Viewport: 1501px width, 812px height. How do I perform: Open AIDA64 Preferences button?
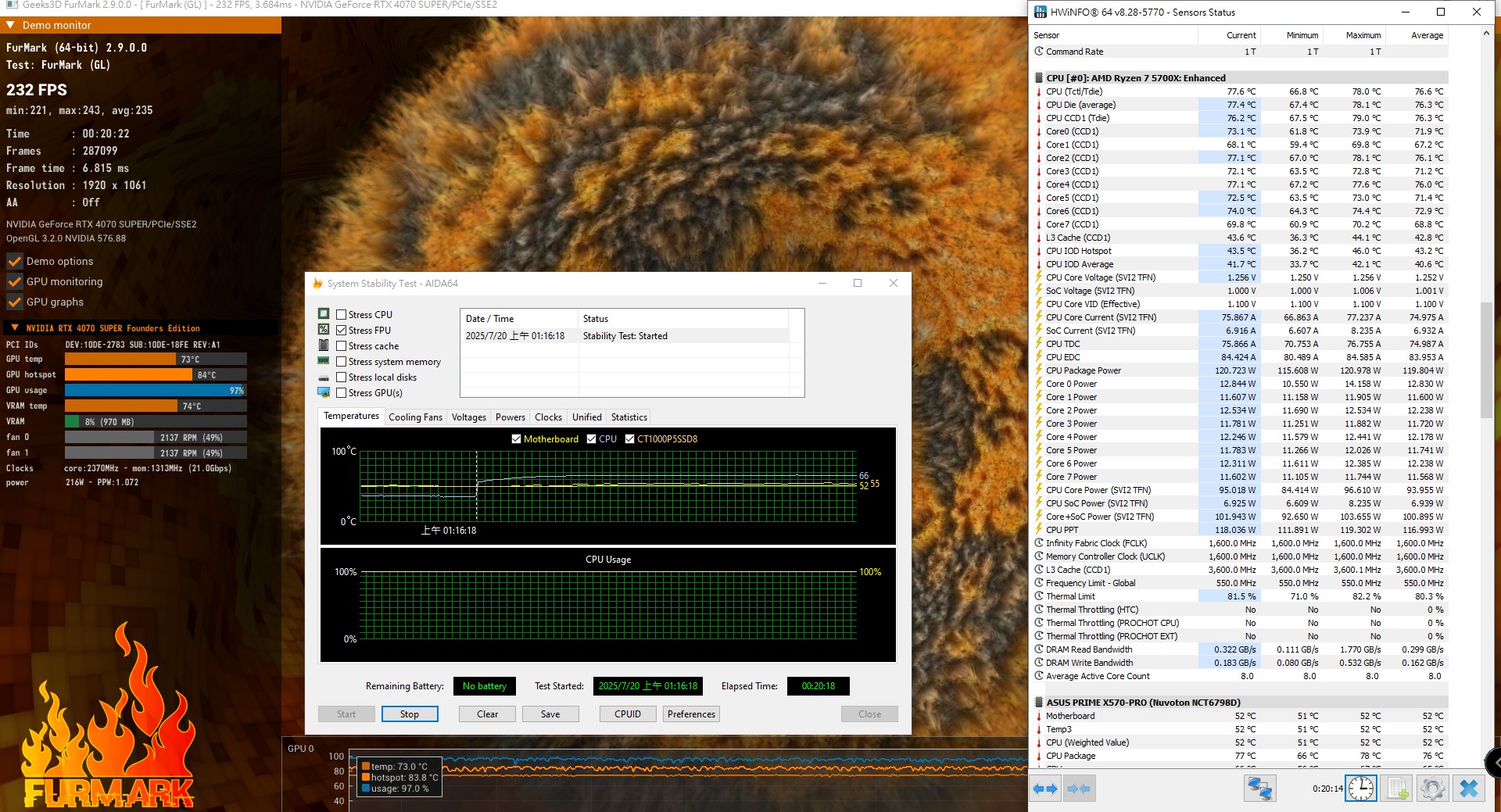coord(691,714)
